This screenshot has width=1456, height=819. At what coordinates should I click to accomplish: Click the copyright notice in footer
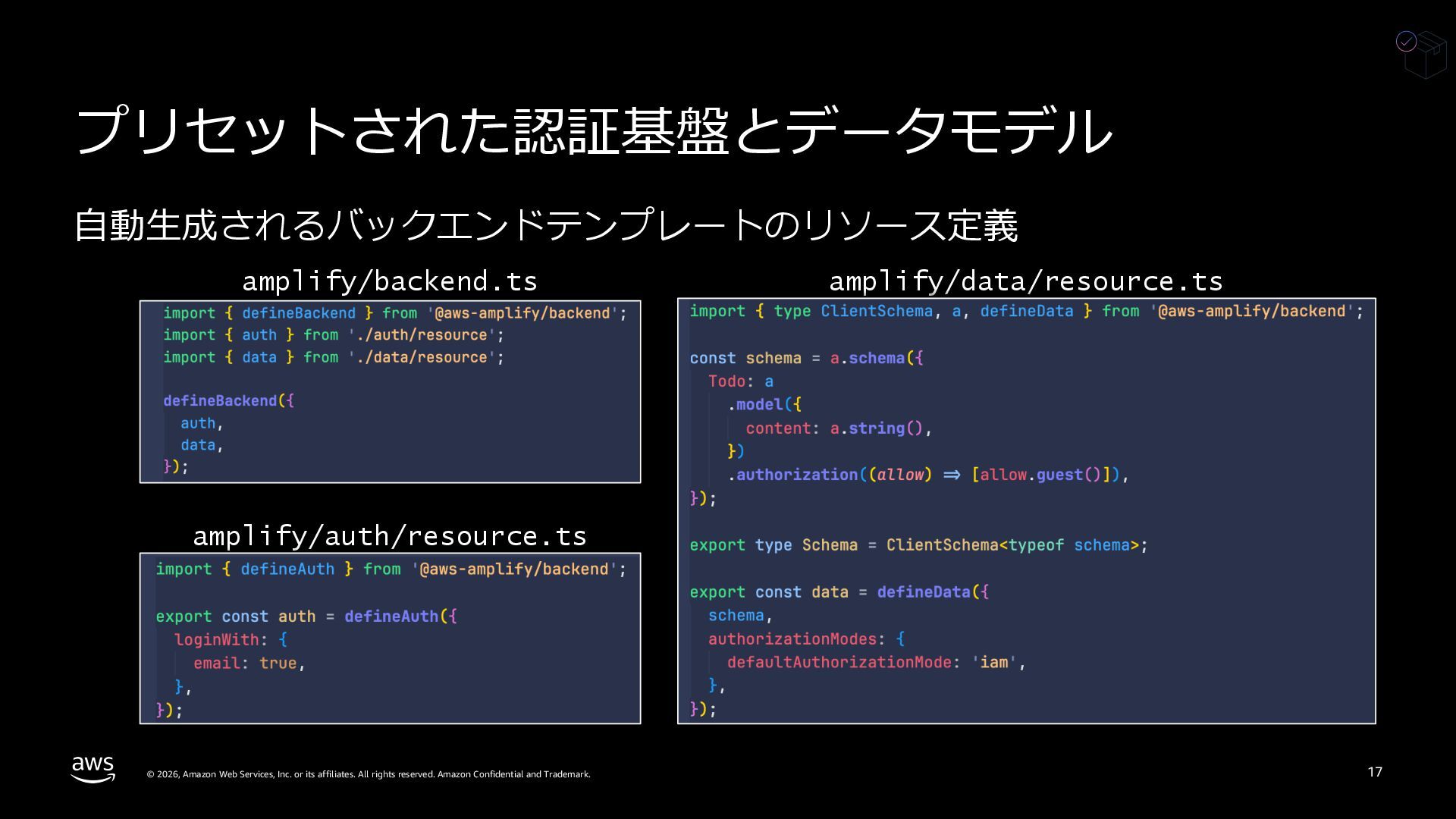tap(369, 774)
